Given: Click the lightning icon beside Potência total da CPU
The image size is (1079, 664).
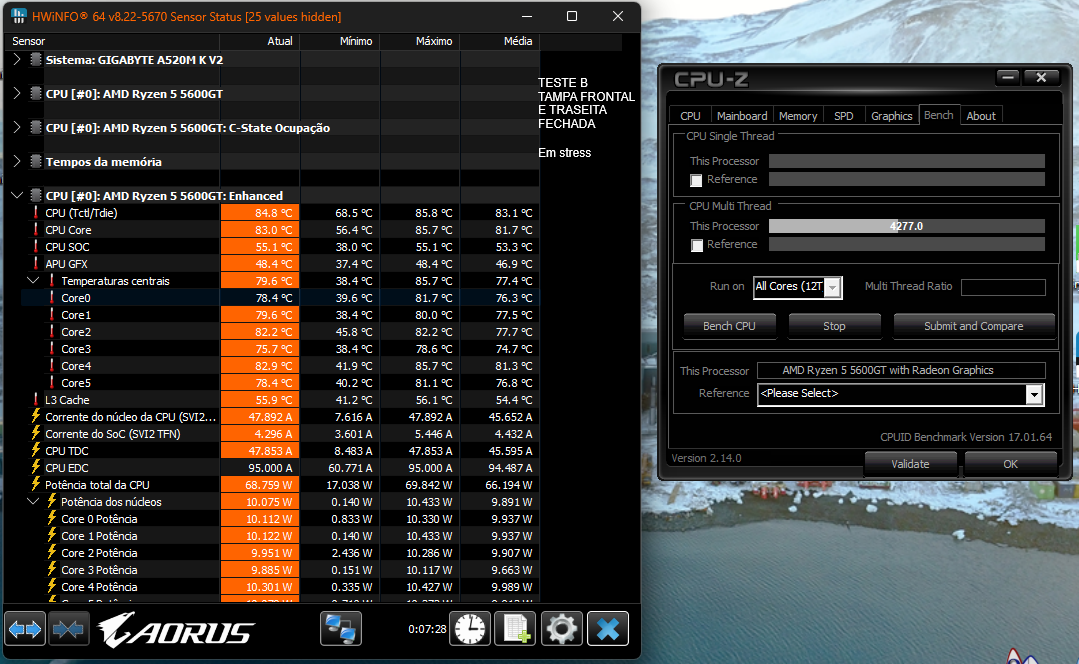Looking at the screenshot, I should click(x=36, y=484).
